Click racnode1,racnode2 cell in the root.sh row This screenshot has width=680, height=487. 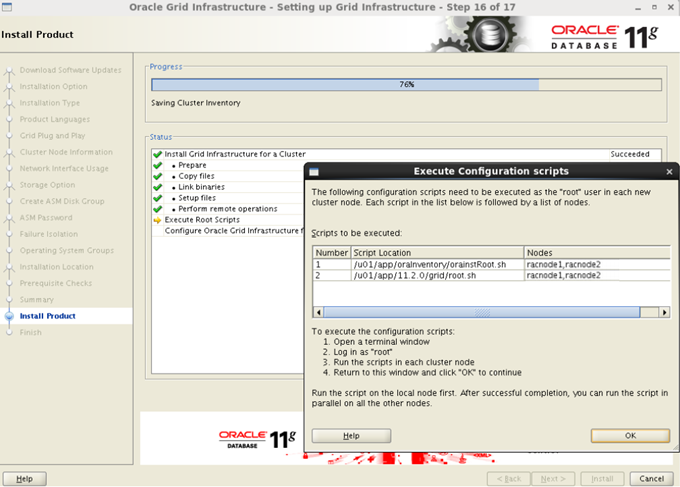597,275
